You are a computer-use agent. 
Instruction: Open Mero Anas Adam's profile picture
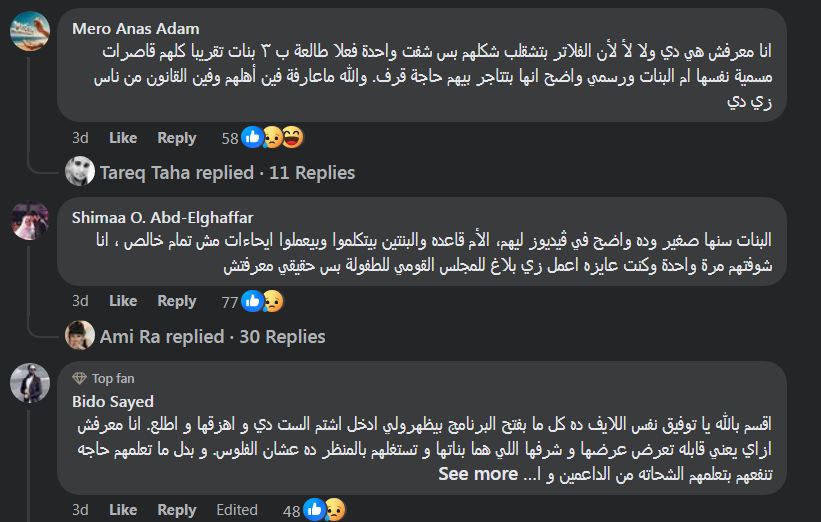(x=30, y=31)
